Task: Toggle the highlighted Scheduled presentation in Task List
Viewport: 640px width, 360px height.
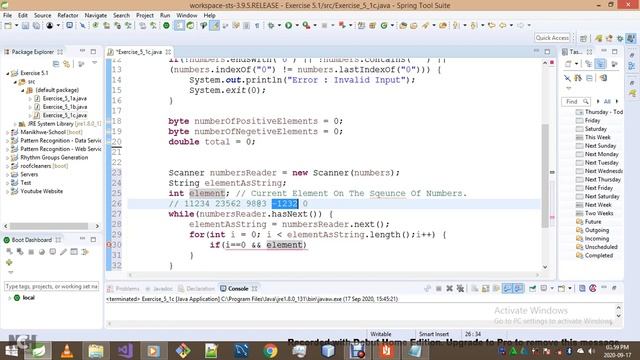Action: [600, 64]
